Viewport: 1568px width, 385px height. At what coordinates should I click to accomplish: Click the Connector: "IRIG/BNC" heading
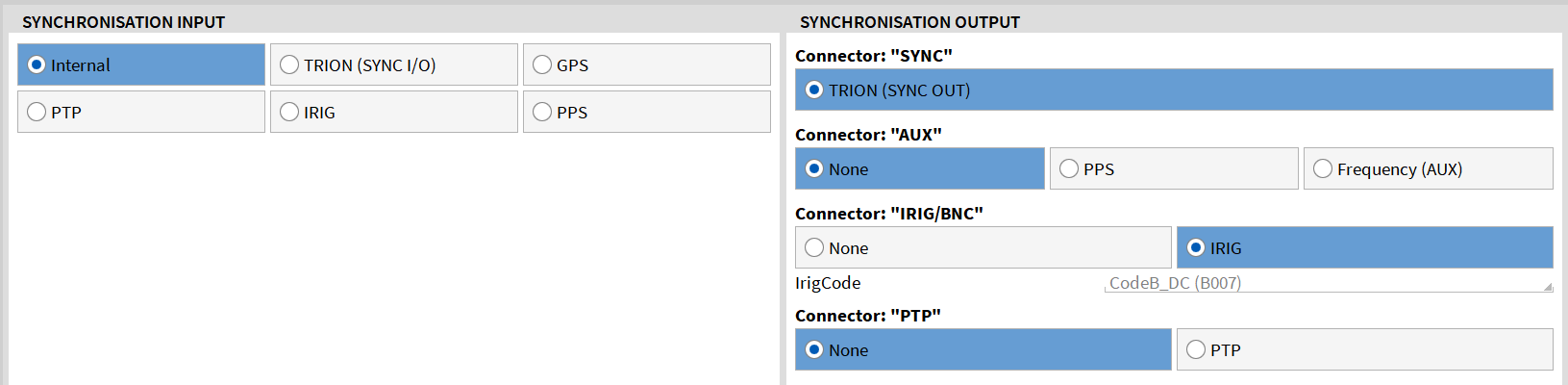(x=889, y=214)
